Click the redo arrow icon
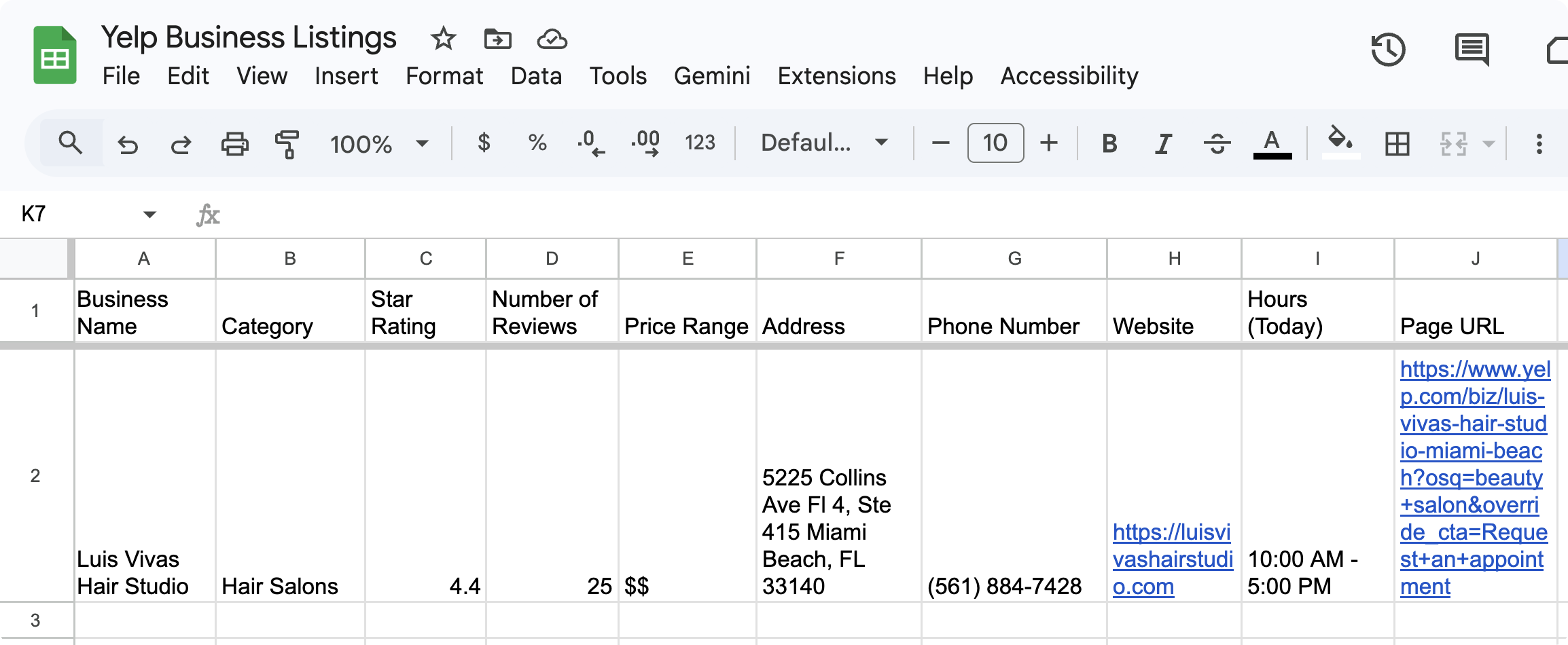Viewport: 1568px width, 645px height. (181, 144)
